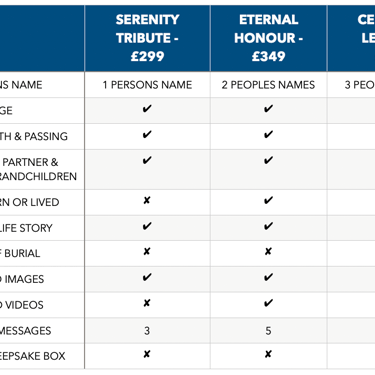Click the messages value 5 under Eternal Honour
The width and height of the screenshot is (375, 375).
pyautogui.click(x=268, y=331)
